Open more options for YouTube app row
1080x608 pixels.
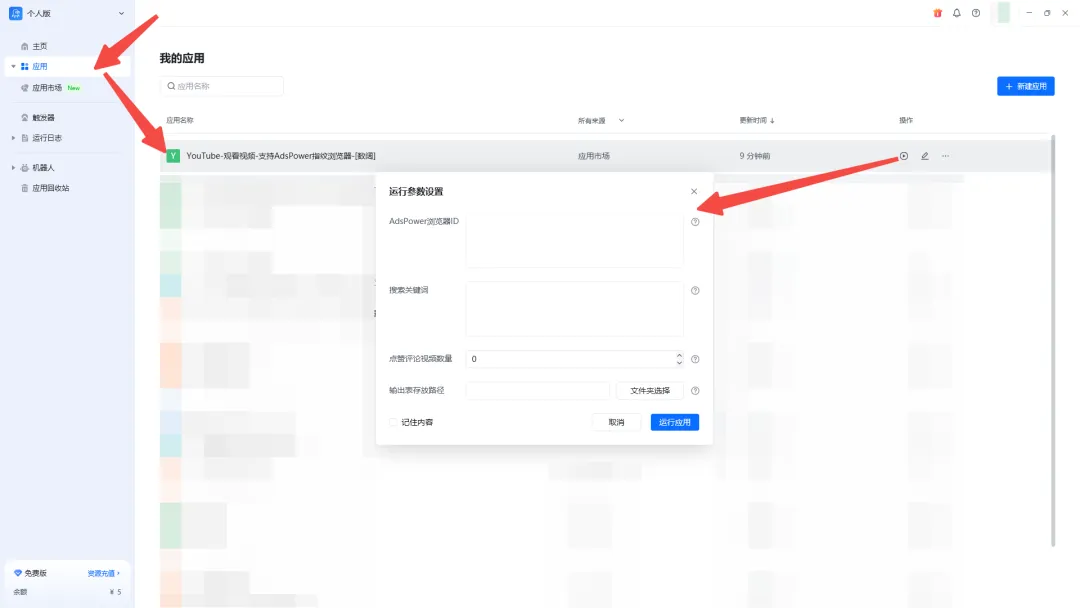tap(945, 156)
